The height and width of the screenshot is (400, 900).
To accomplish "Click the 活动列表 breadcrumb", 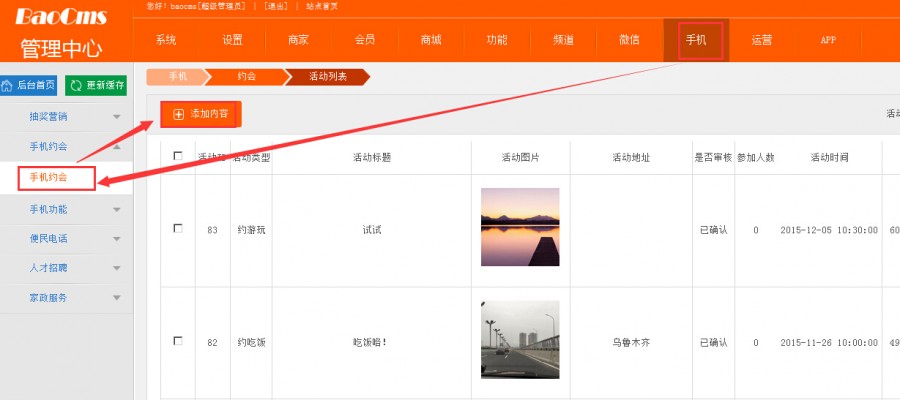I will (x=328, y=76).
